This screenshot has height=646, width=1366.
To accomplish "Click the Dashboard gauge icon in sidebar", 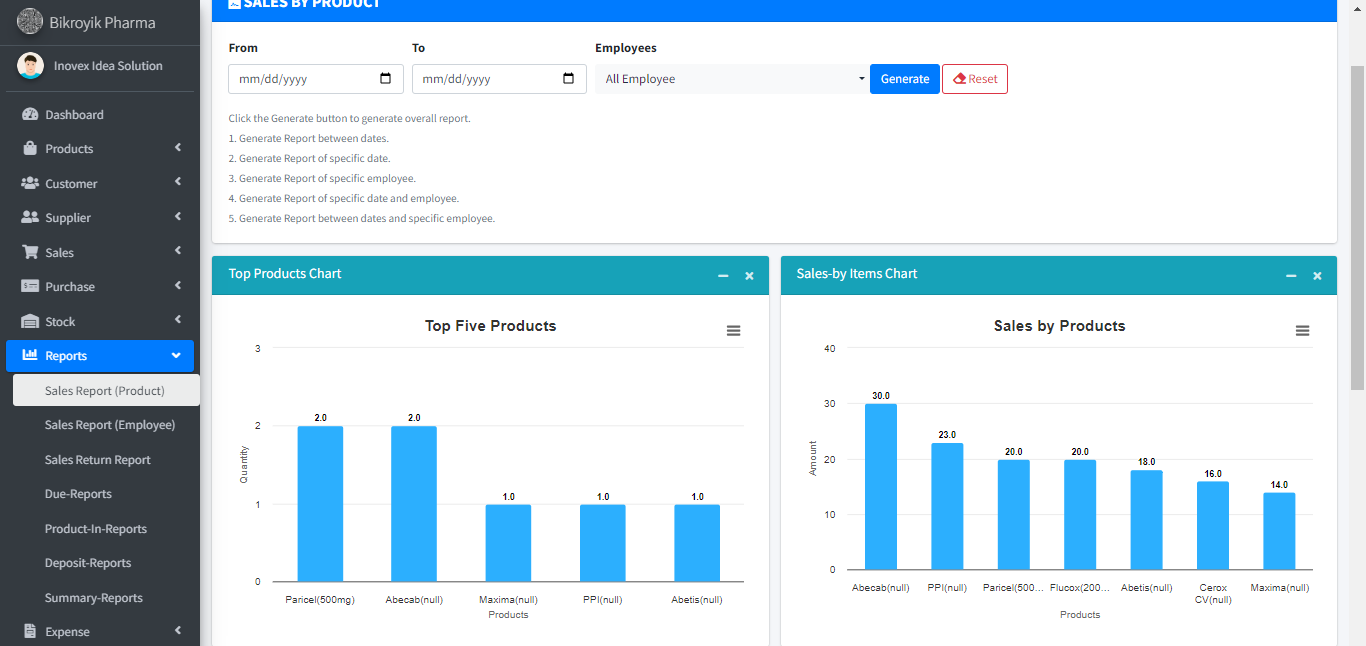I will click(30, 115).
